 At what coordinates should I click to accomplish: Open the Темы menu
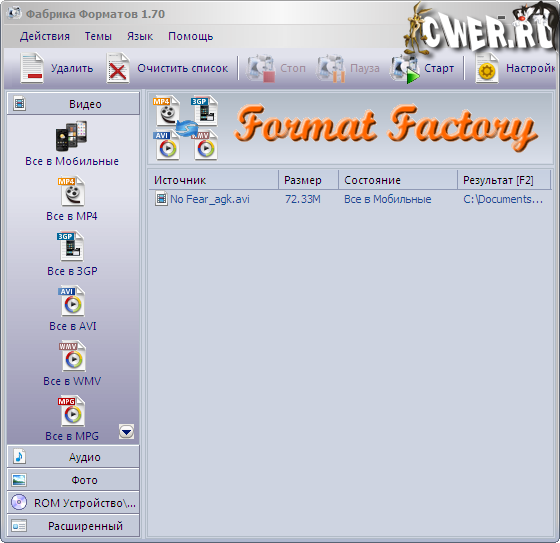(98, 36)
